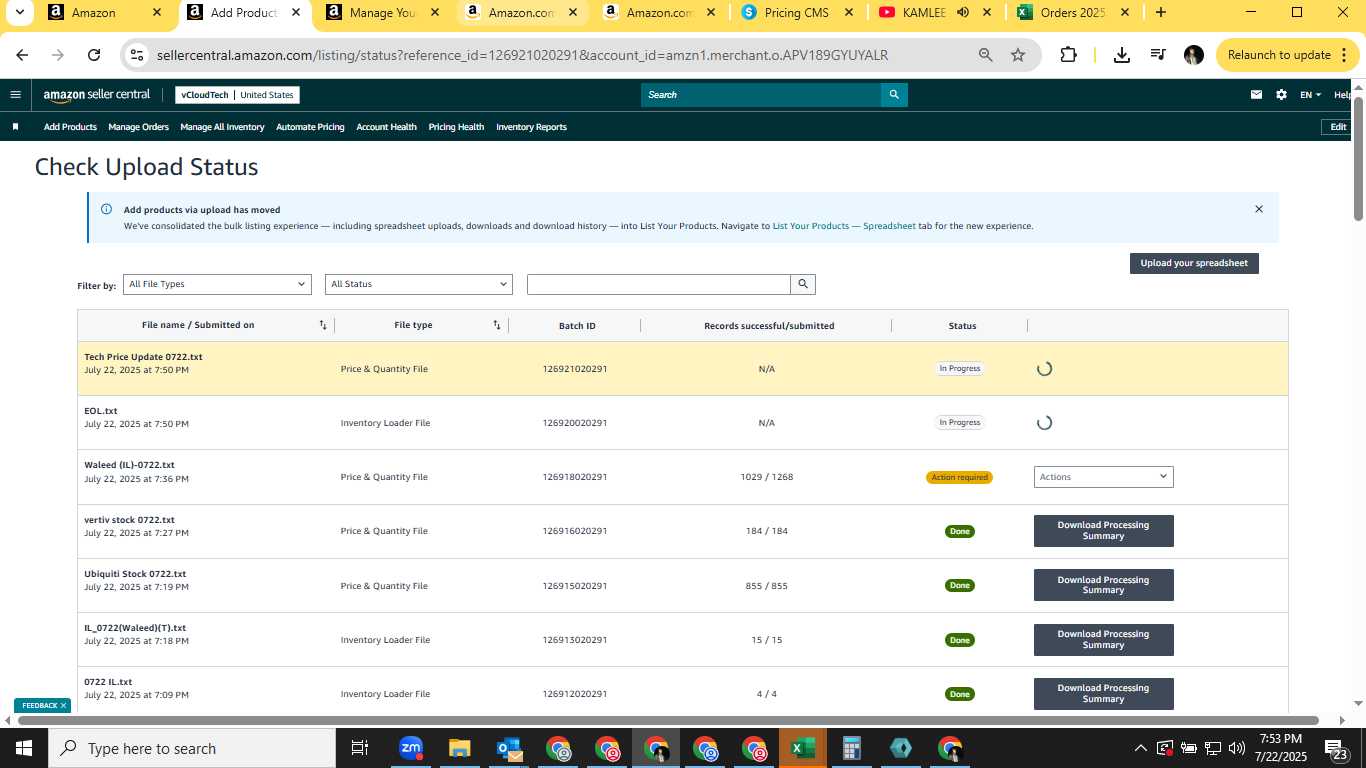Image resolution: width=1366 pixels, height=768 pixels.
Task: Click the Seller Central search magnifier button
Action: click(894, 95)
